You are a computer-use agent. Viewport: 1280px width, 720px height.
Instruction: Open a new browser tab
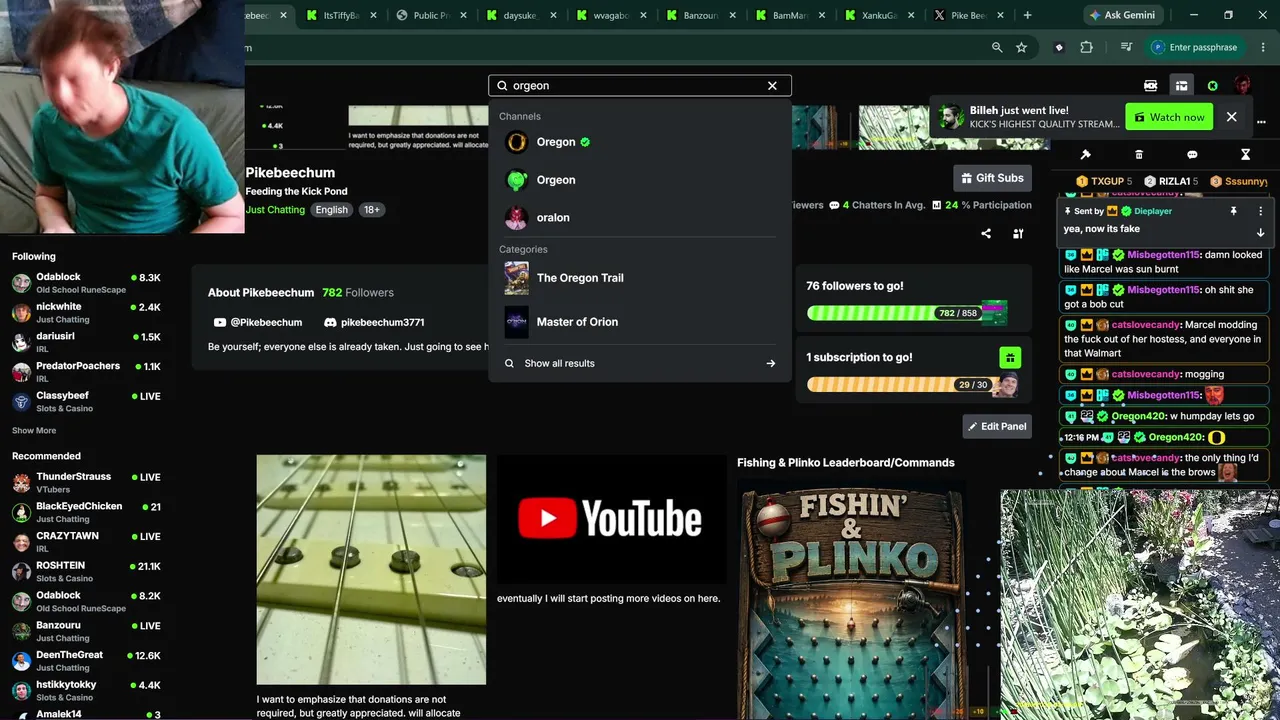click(1027, 15)
